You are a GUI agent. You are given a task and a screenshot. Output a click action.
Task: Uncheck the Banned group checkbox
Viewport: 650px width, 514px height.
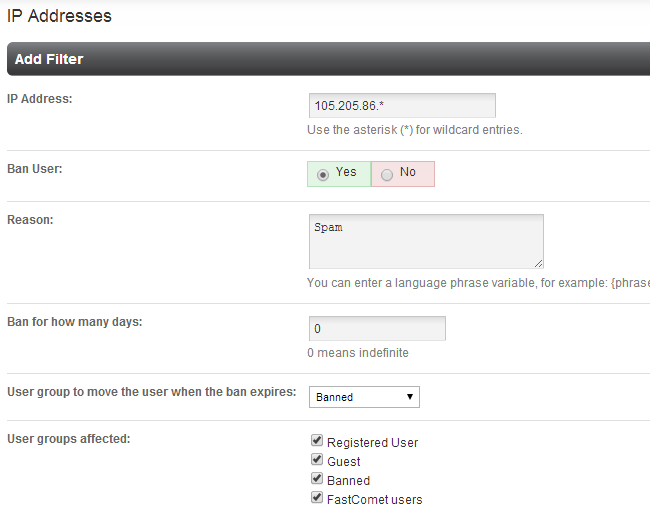click(317, 478)
